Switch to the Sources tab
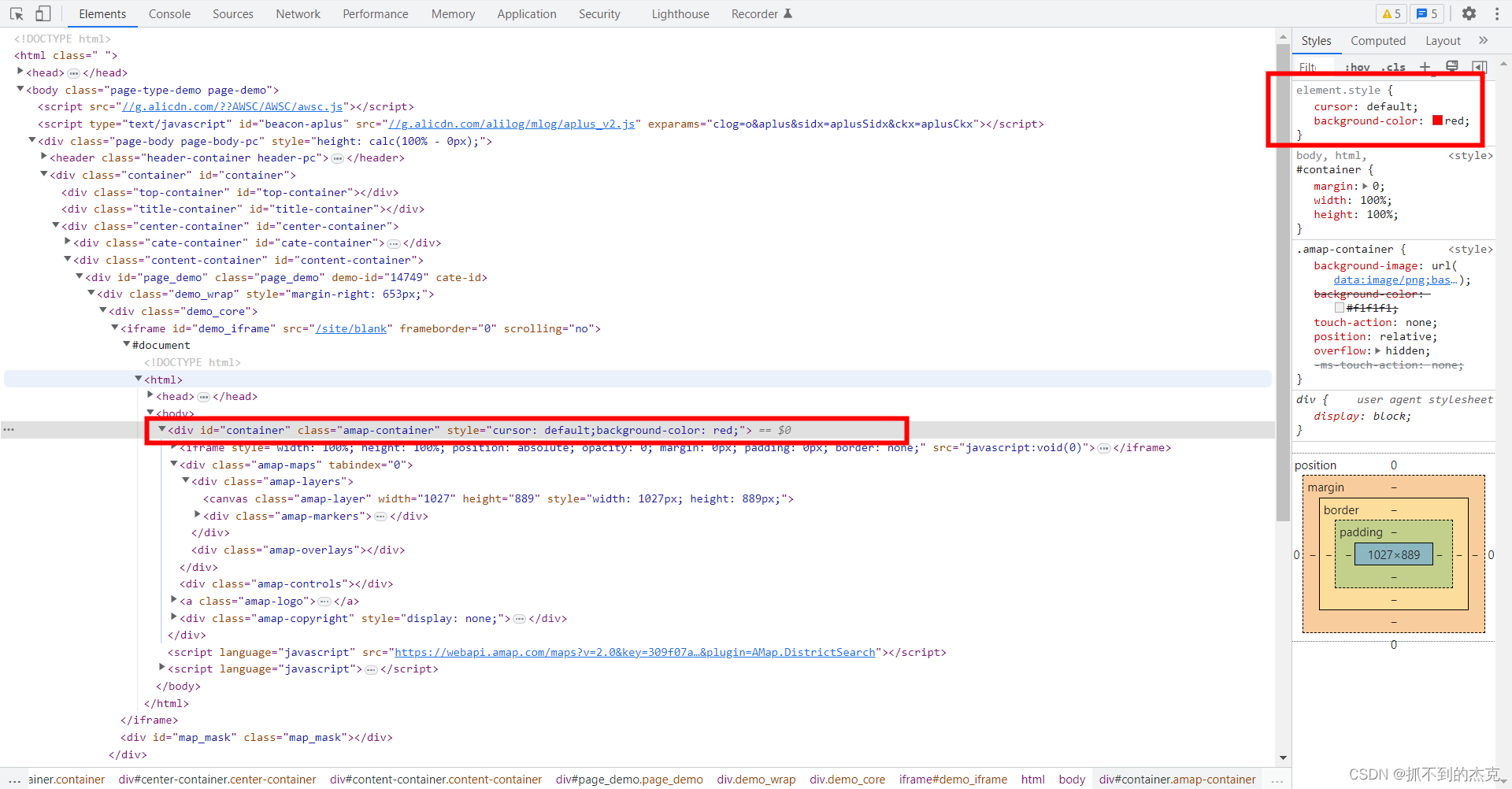The height and width of the screenshot is (789, 1512). pos(233,13)
